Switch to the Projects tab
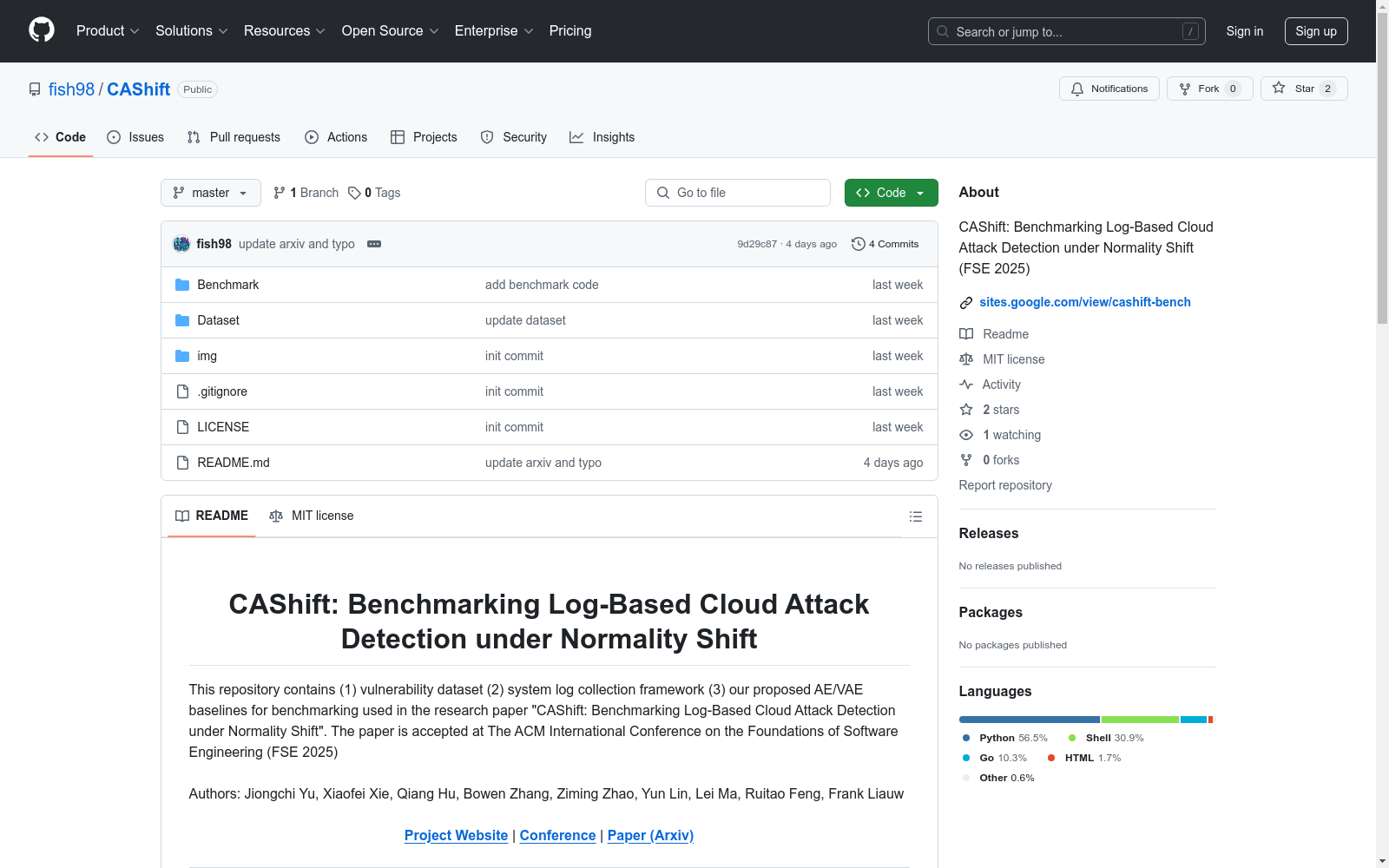The height and width of the screenshot is (868, 1389). (424, 137)
